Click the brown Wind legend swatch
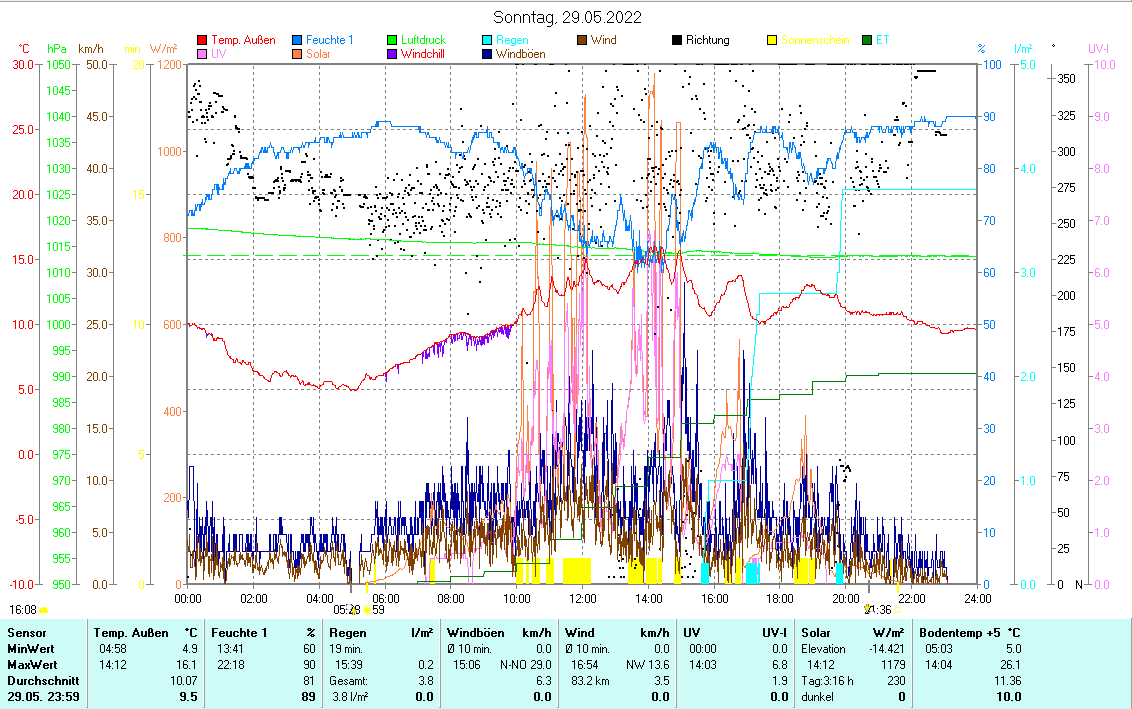1132x709 pixels. click(x=582, y=40)
